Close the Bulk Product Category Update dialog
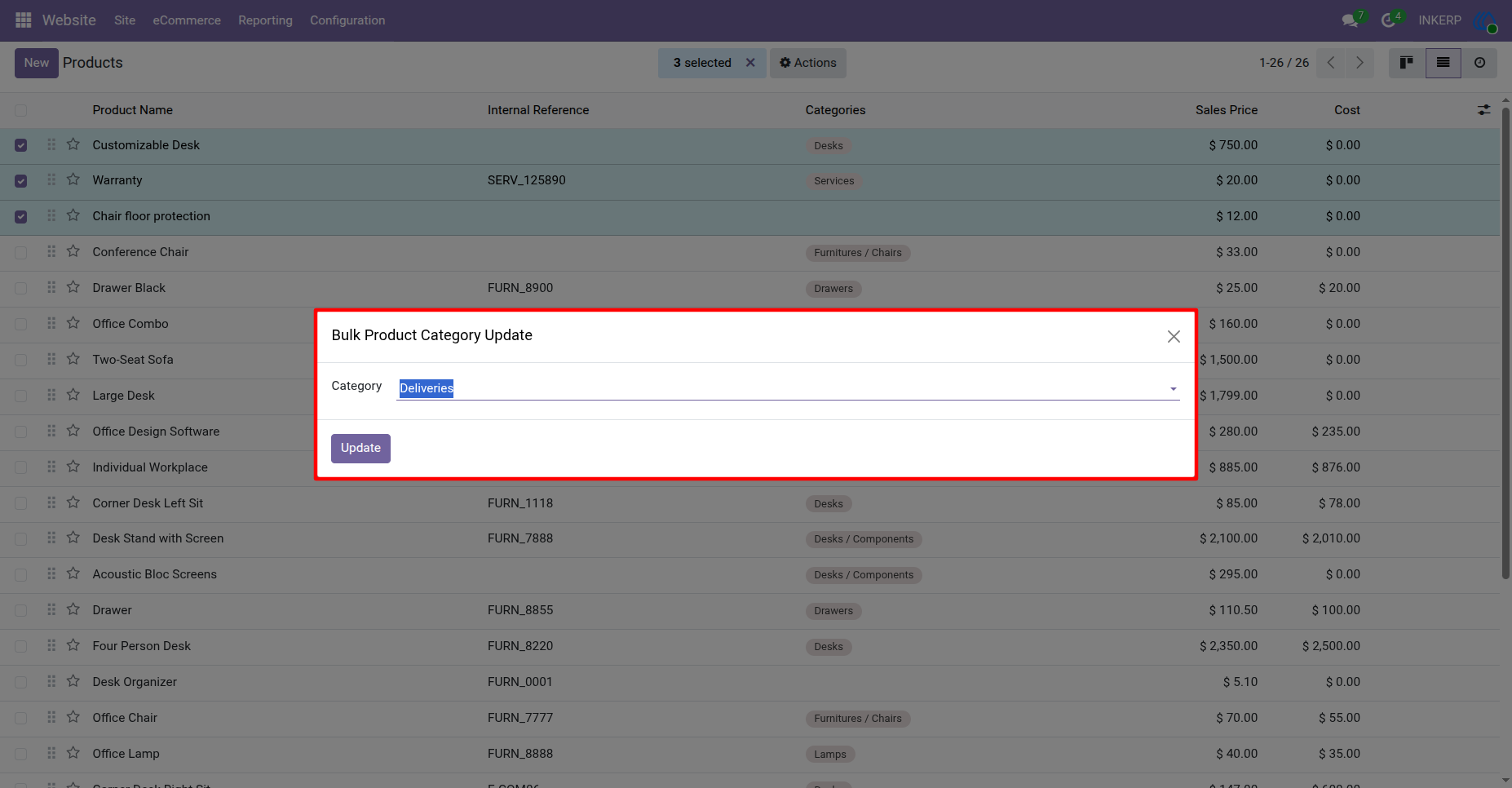The width and height of the screenshot is (1512, 788). pyautogui.click(x=1174, y=336)
